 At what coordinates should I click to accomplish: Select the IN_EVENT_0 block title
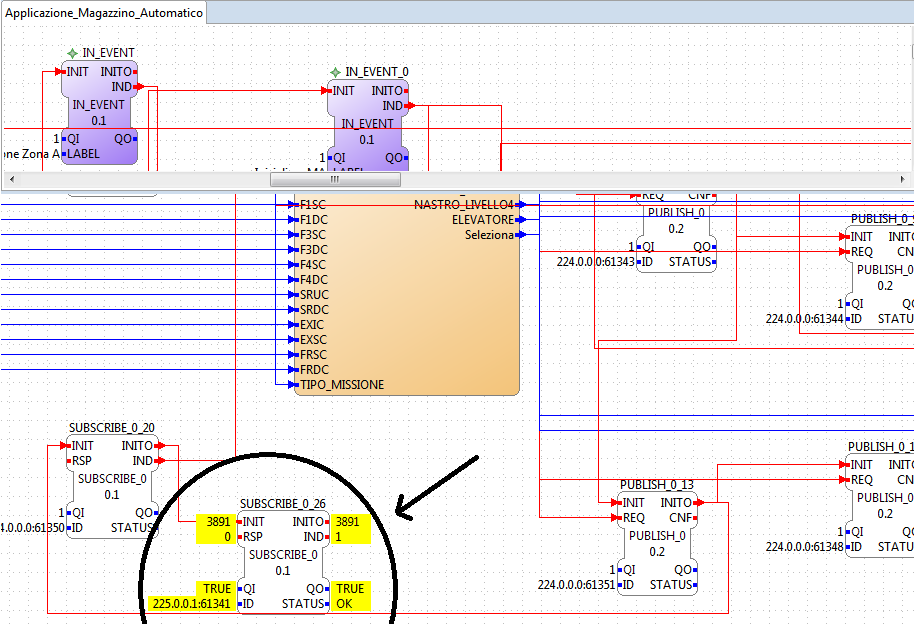377,72
